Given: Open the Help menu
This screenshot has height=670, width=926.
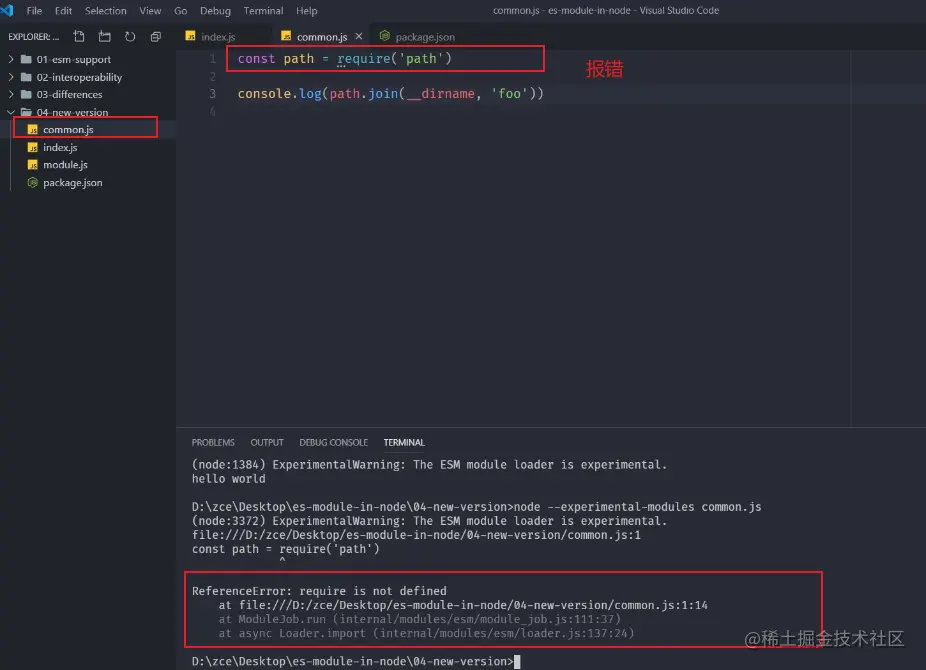Looking at the screenshot, I should pyautogui.click(x=307, y=11).
